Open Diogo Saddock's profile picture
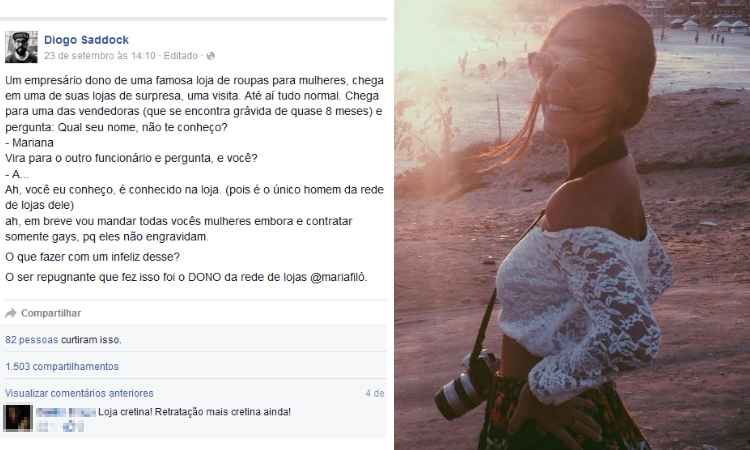This screenshot has width=750, height=450. (21, 47)
